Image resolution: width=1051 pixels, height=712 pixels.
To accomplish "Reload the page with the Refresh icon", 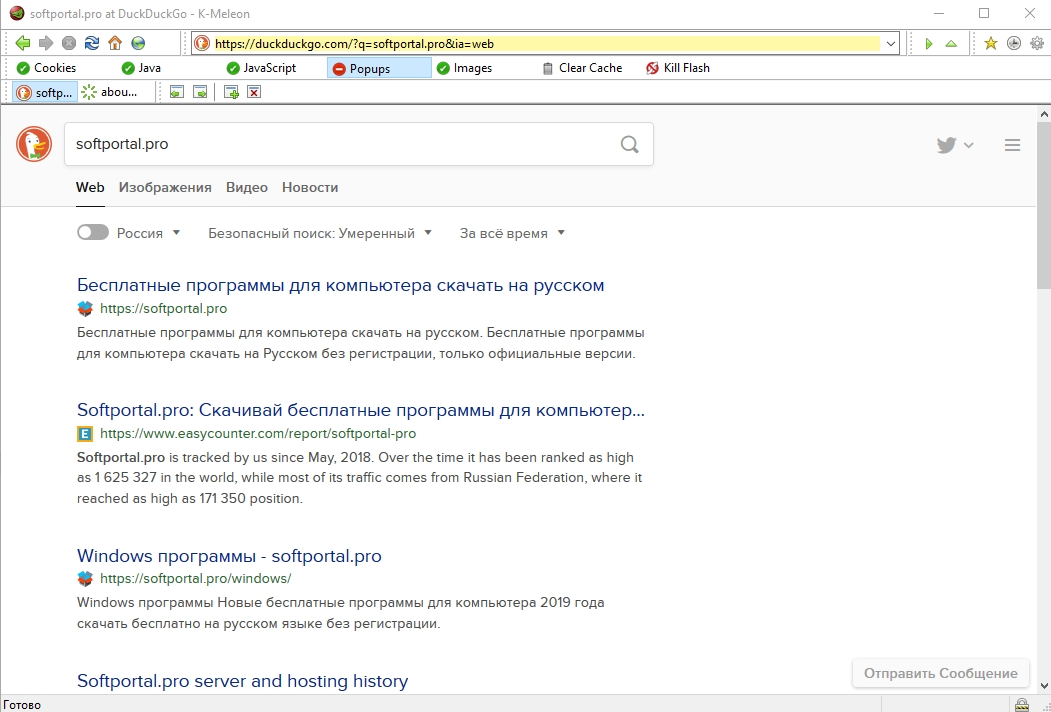I will tap(92, 43).
